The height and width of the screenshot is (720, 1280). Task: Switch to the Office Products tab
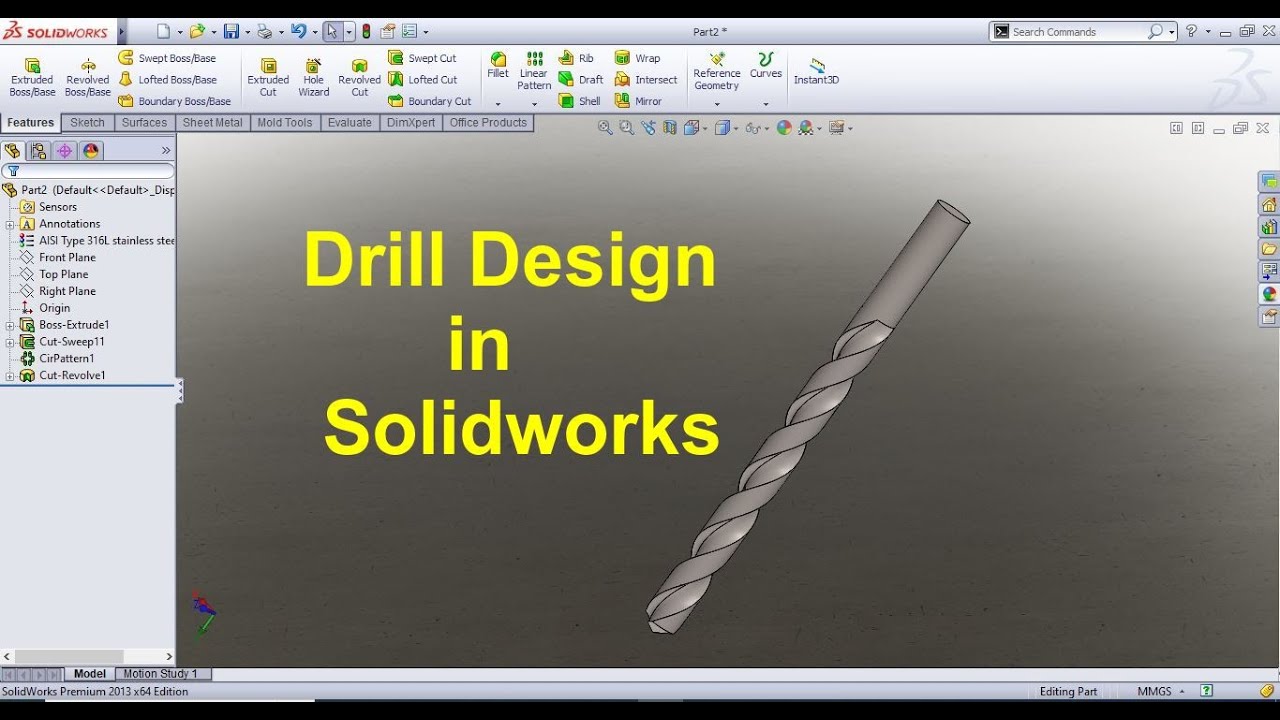tap(488, 123)
